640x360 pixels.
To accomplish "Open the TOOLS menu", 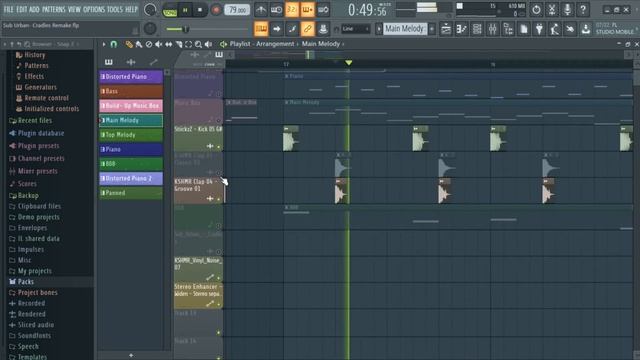I will [115, 9].
